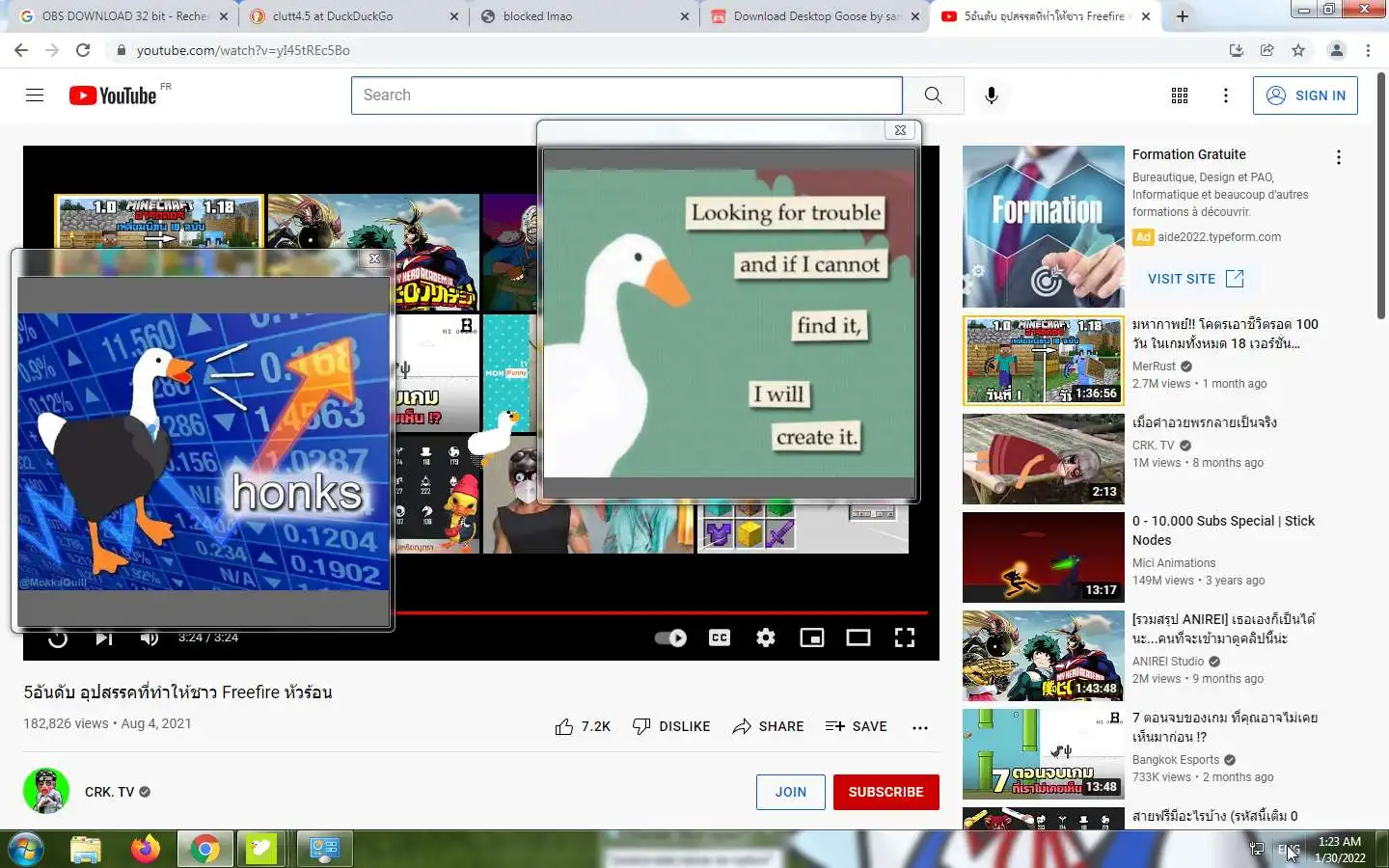
Task: Toggle closed captions (CC)
Action: 720,637
